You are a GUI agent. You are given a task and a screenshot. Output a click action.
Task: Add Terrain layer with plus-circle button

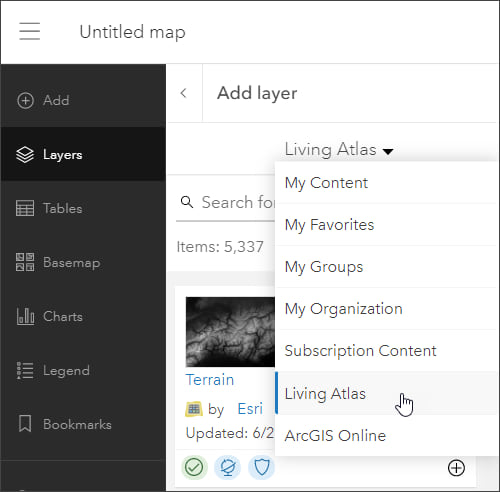tap(456, 468)
